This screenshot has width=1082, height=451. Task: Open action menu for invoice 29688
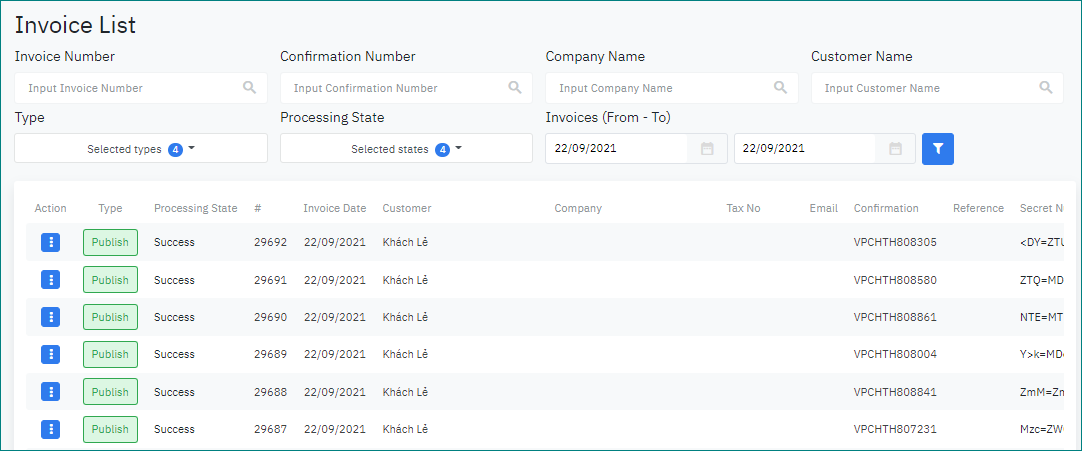point(51,392)
